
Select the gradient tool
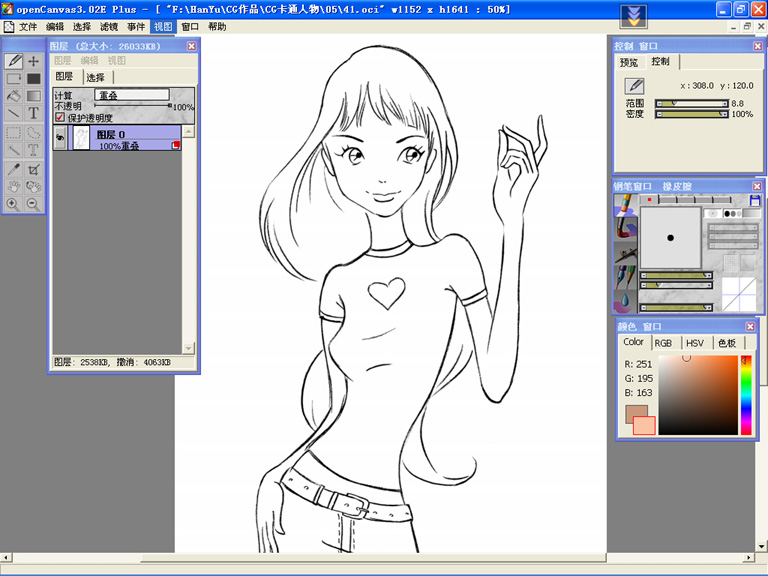click(x=33, y=96)
